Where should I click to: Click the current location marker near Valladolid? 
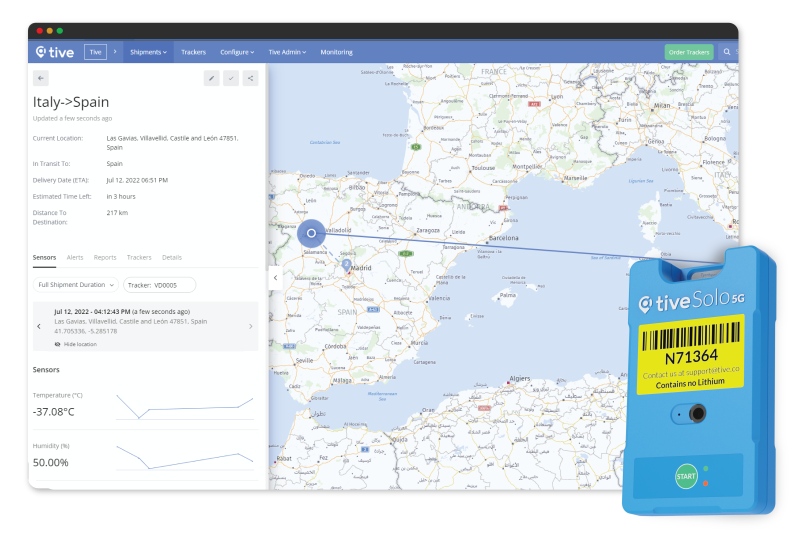pyautogui.click(x=311, y=233)
